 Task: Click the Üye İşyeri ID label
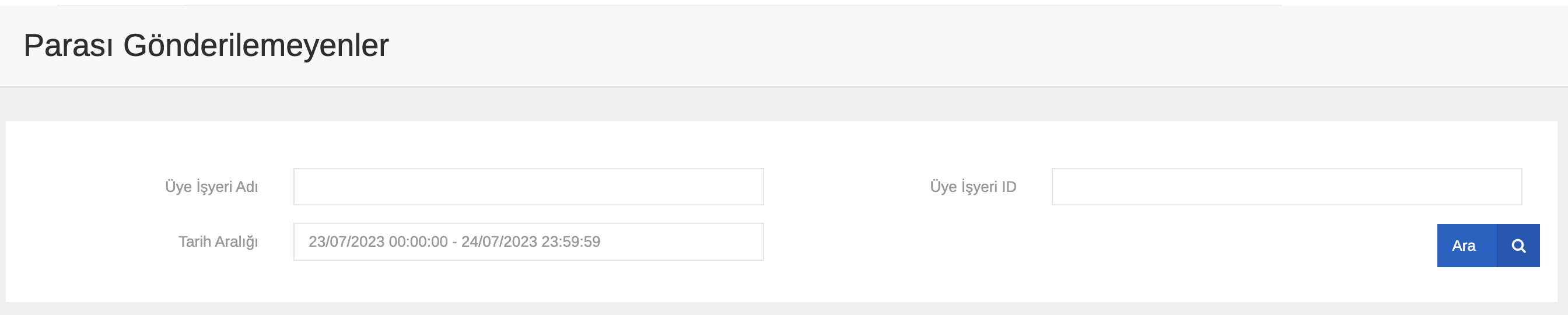click(x=972, y=187)
